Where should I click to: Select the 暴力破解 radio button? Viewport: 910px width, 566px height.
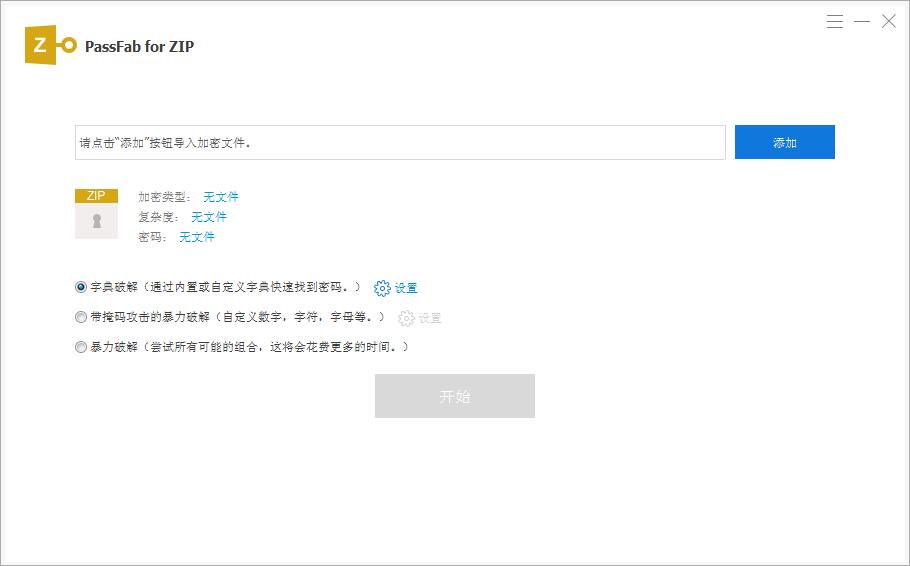81,347
